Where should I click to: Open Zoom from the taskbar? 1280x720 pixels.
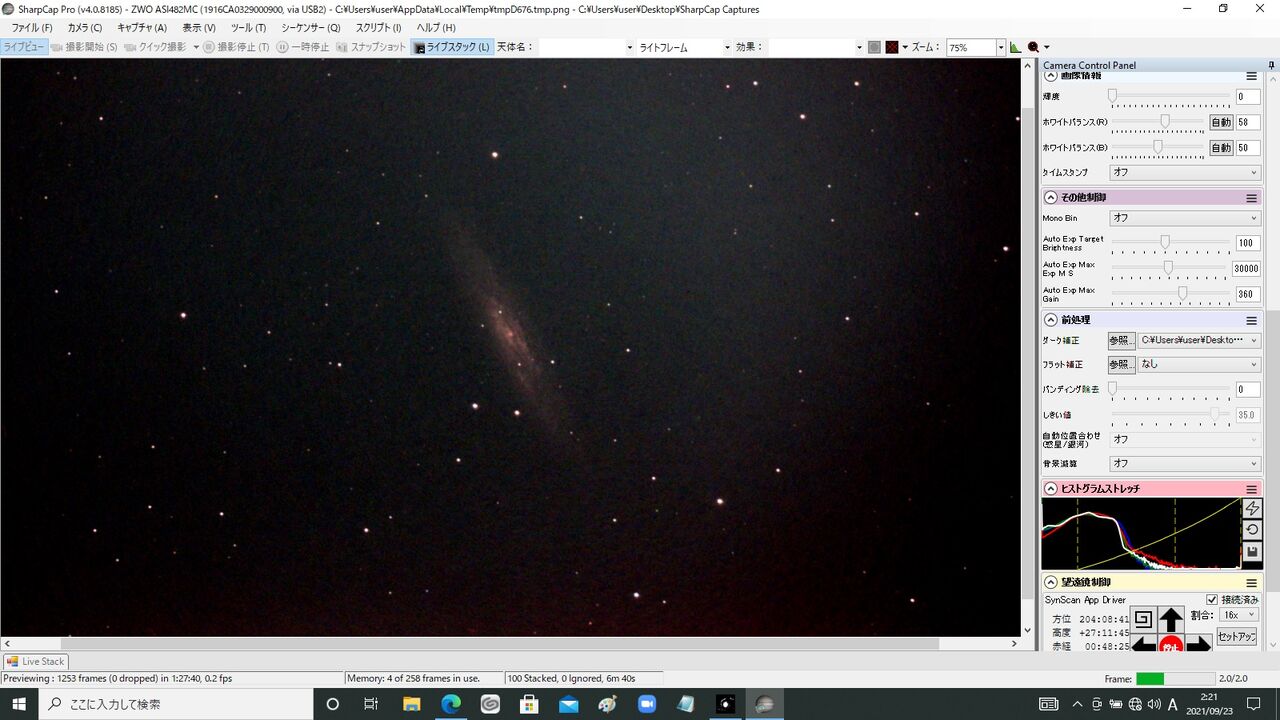(646, 704)
